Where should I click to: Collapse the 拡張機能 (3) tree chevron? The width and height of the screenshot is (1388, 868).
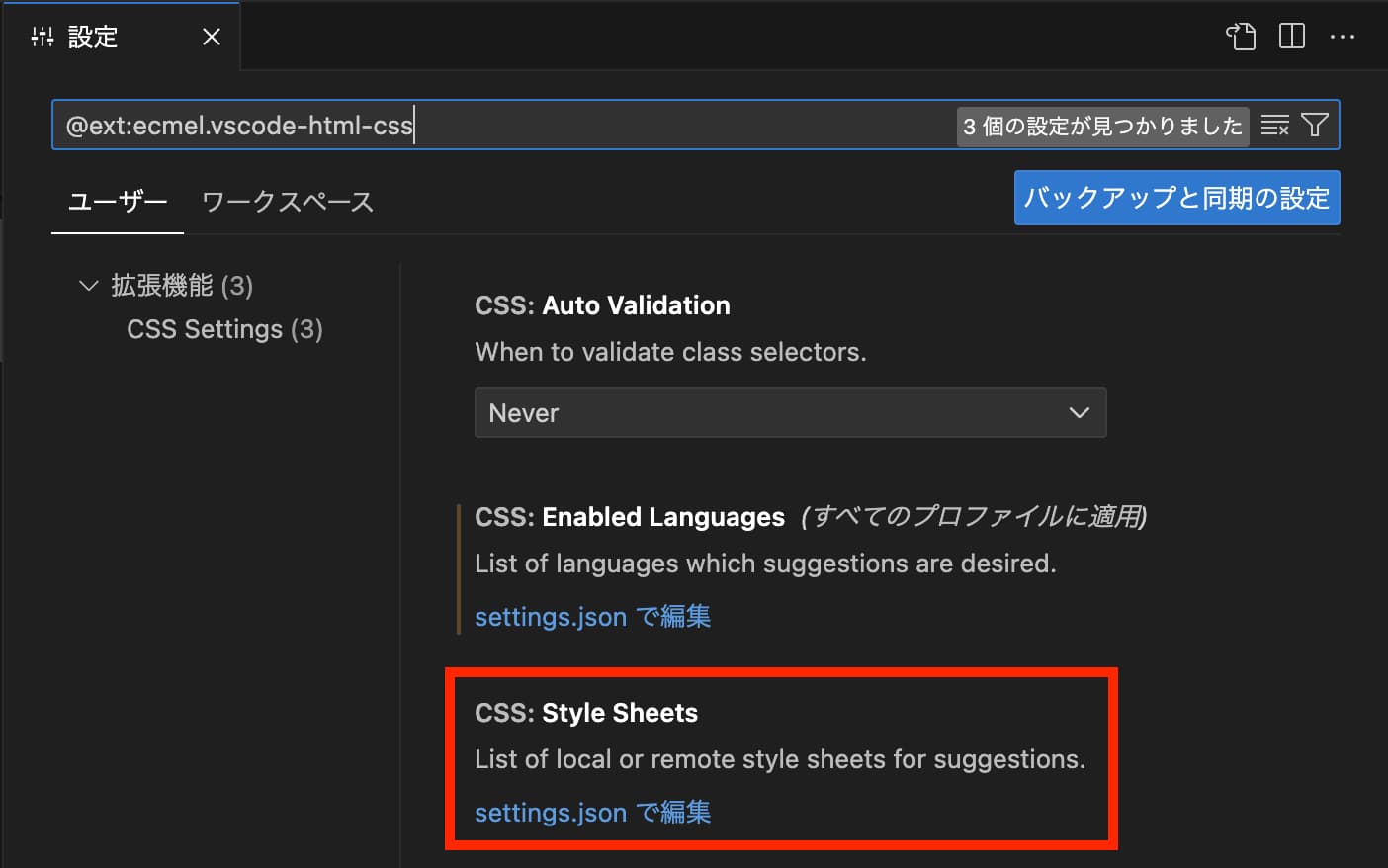(x=89, y=286)
